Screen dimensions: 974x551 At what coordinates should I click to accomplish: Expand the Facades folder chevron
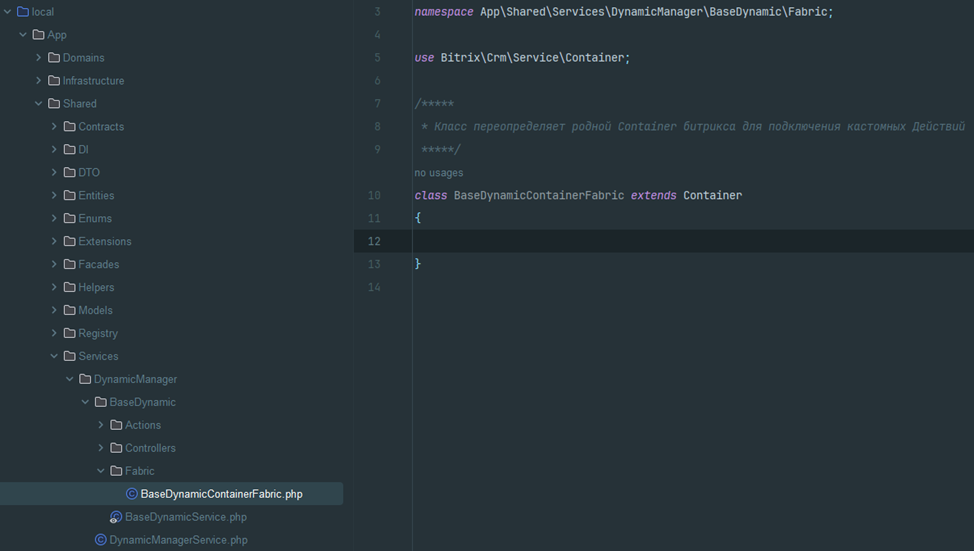tap(54, 265)
